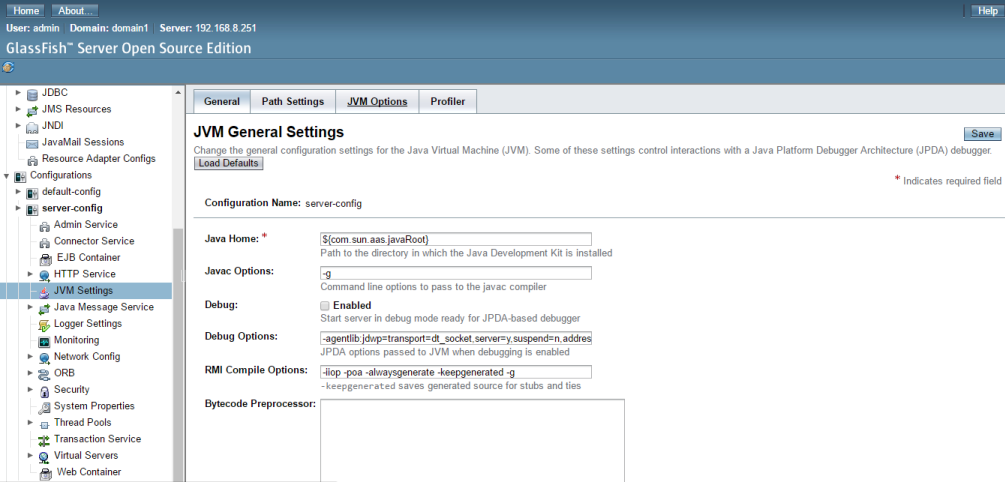
Task: Click the Admin Service icon
Action: pos(44,226)
